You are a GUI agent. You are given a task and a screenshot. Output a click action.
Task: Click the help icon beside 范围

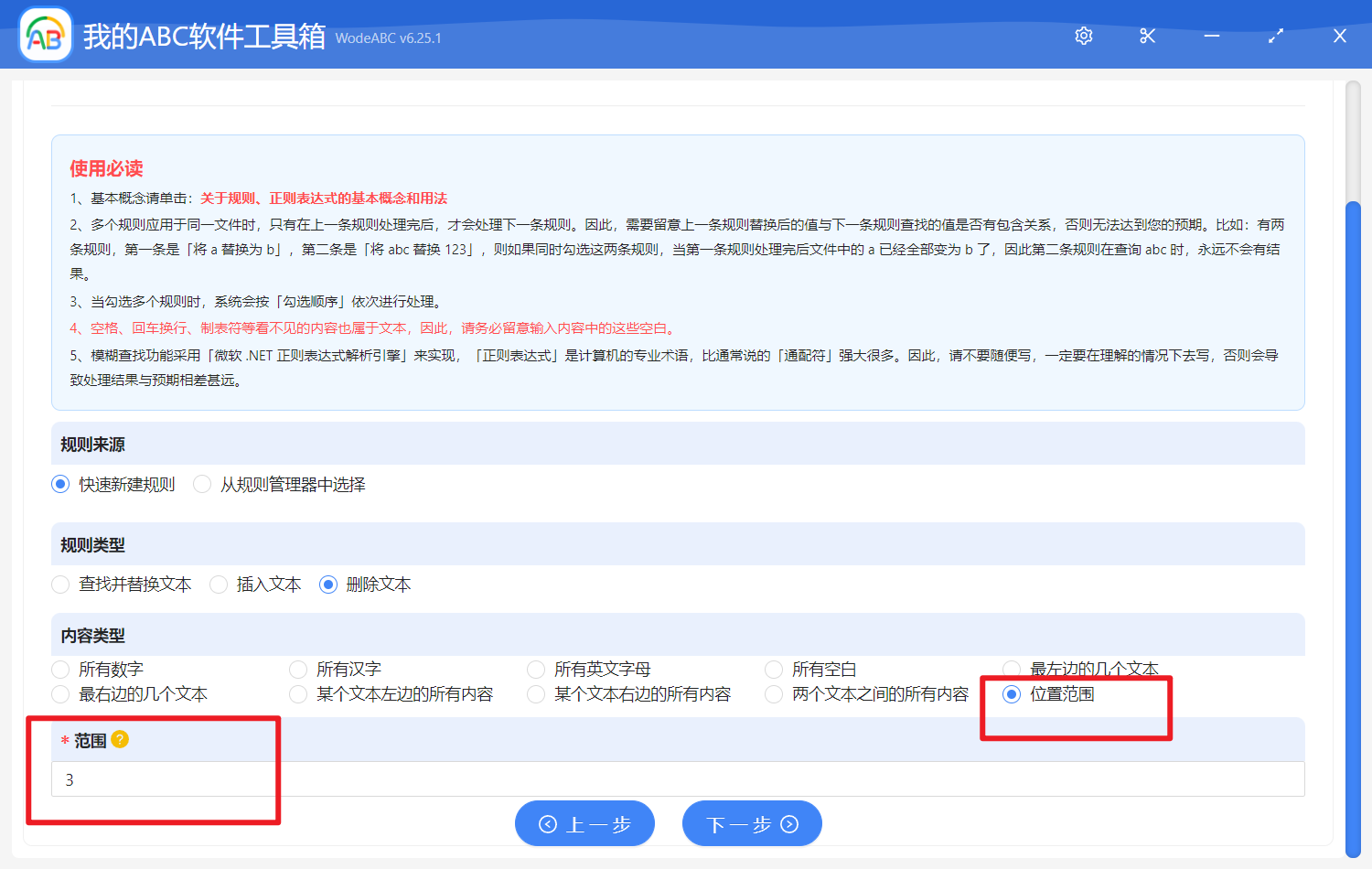118,740
